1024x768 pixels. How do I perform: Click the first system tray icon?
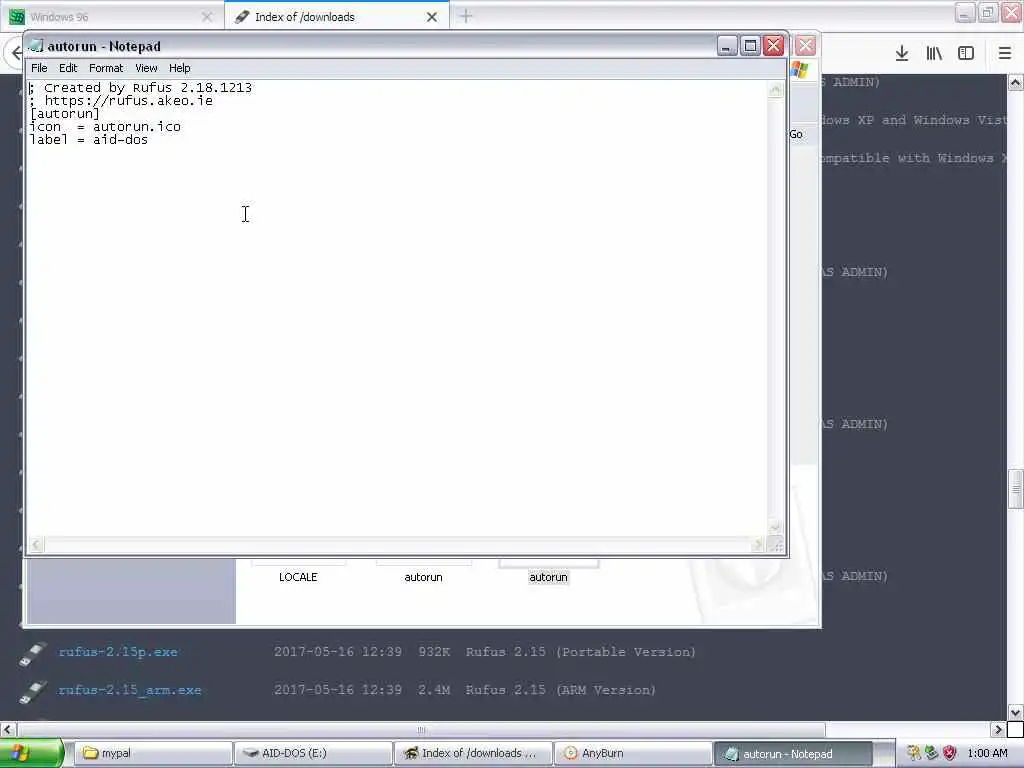914,753
